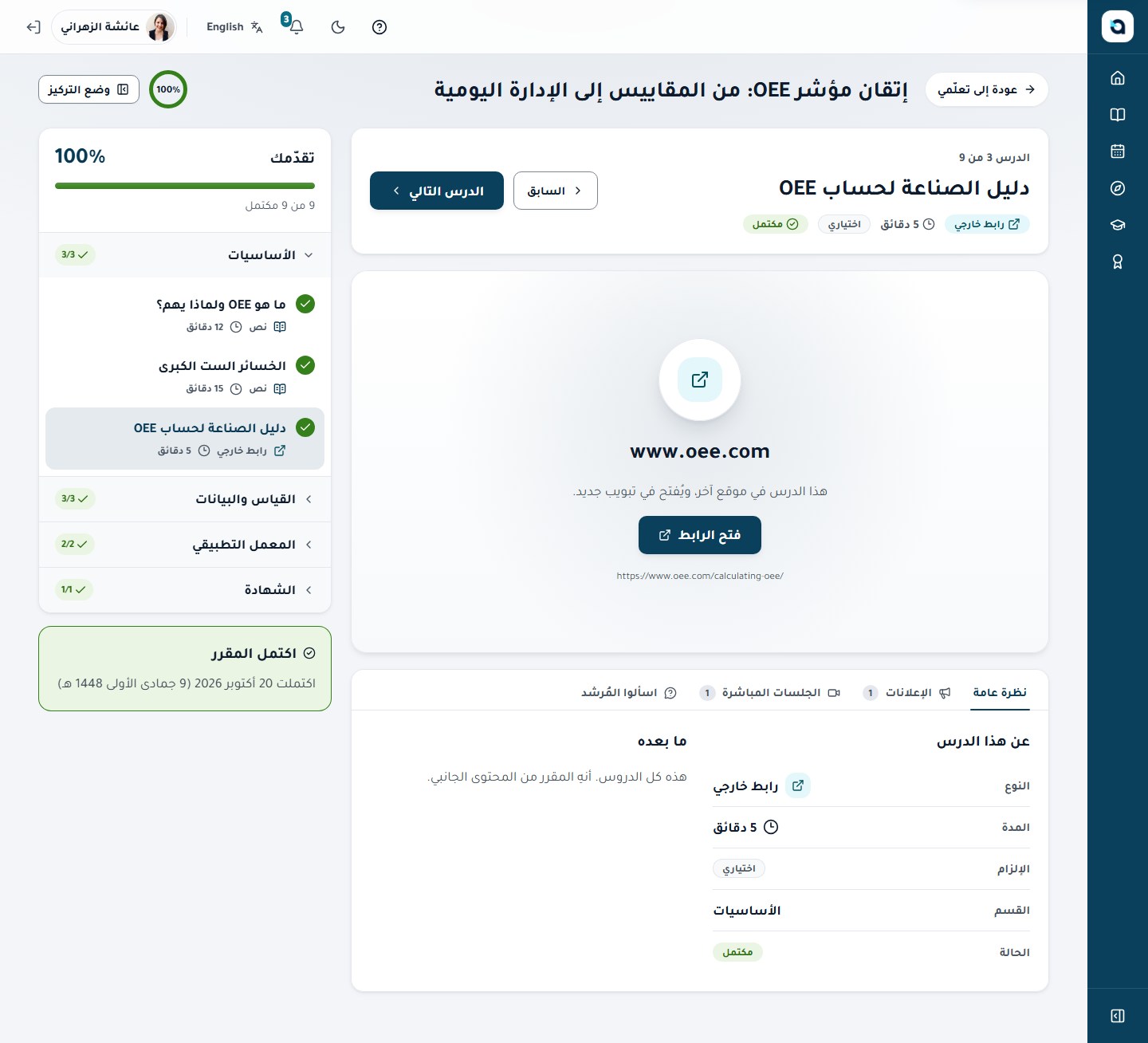
Task: Click the green check of 'الخسائر الست الكبرى'
Action: point(305,365)
